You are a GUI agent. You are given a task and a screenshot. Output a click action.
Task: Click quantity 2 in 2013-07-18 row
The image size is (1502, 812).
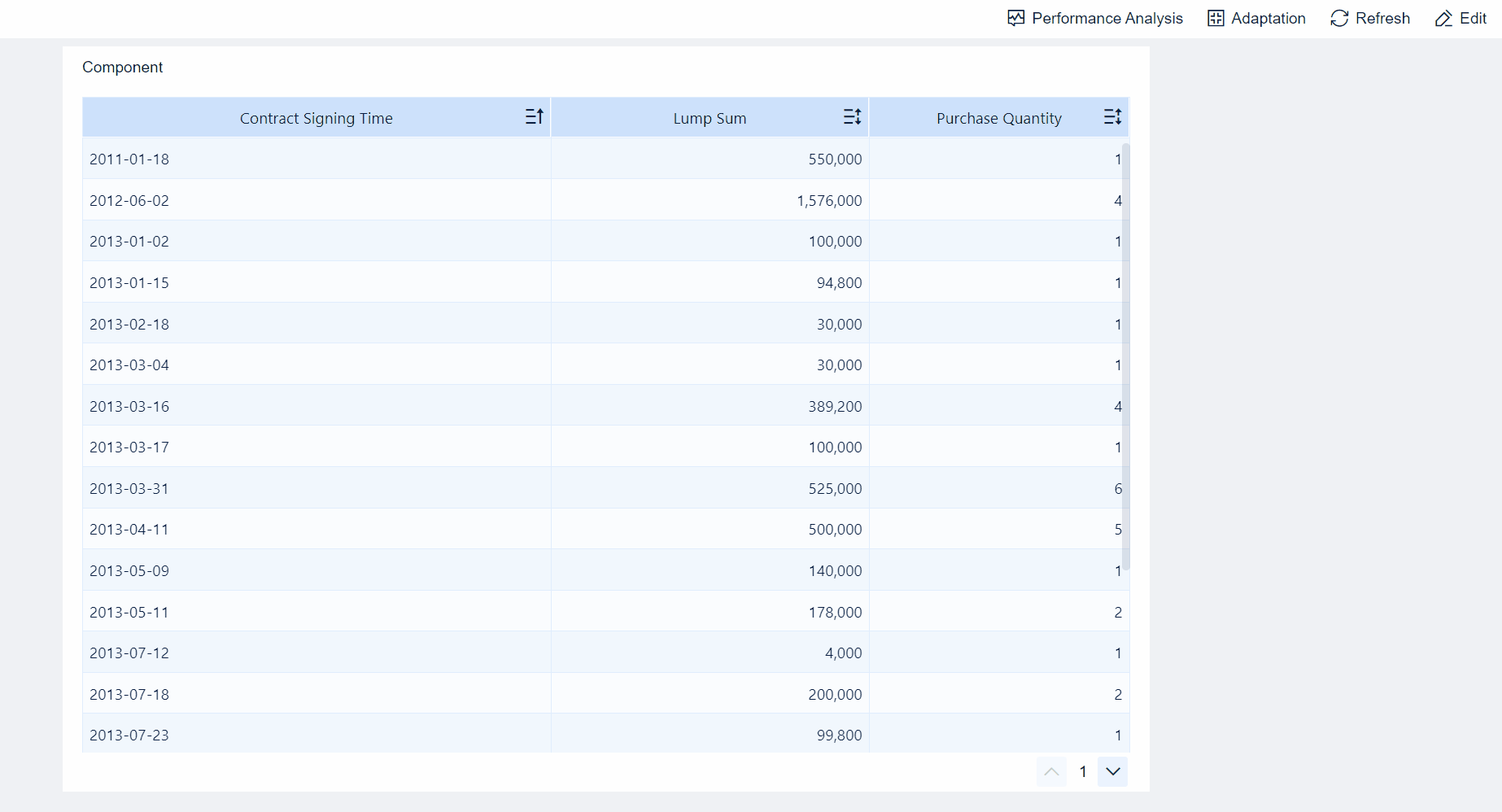1118,694
